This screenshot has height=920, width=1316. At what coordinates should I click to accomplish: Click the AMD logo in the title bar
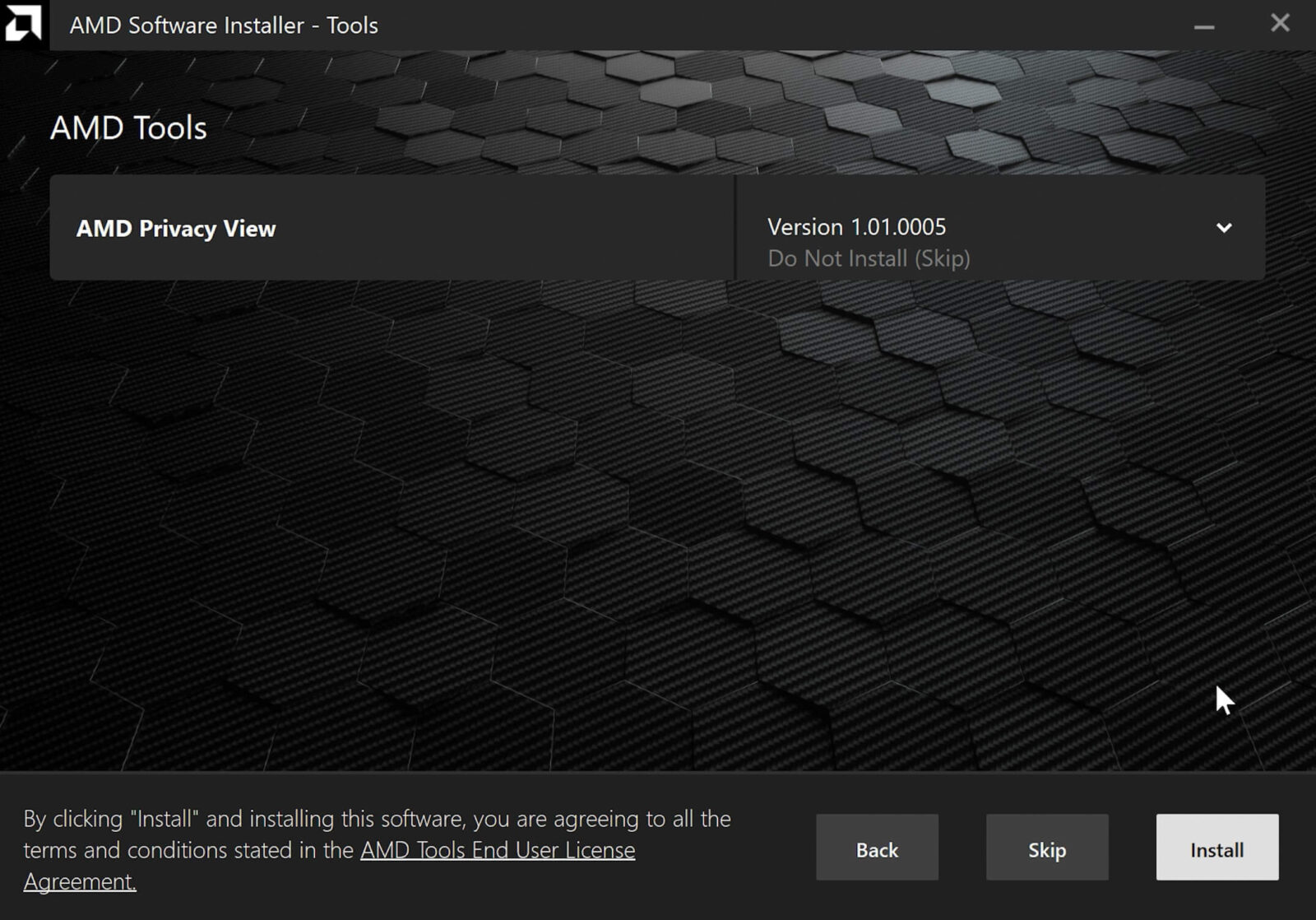23,24
